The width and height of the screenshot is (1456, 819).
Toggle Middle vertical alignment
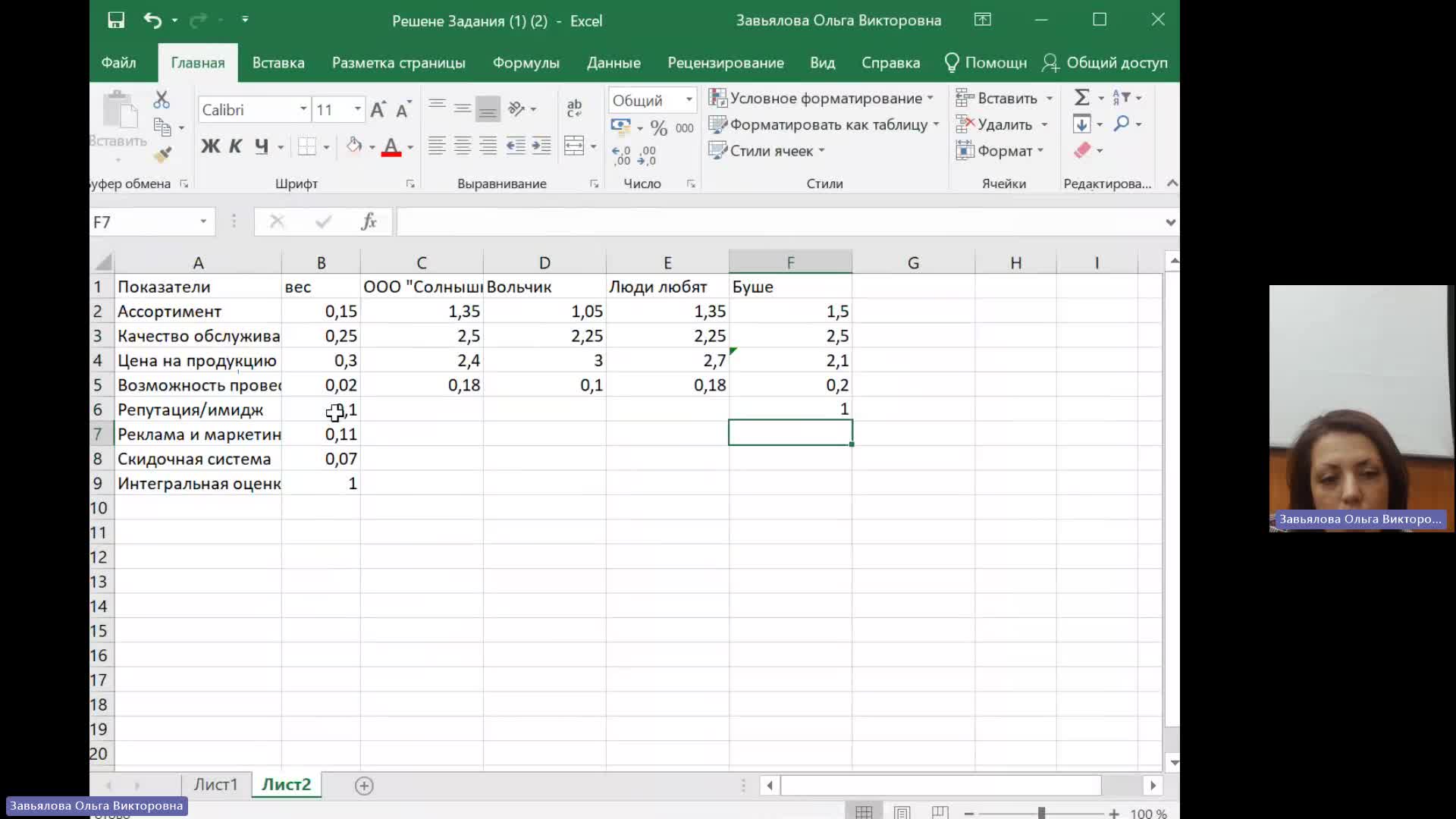(463, 108)
